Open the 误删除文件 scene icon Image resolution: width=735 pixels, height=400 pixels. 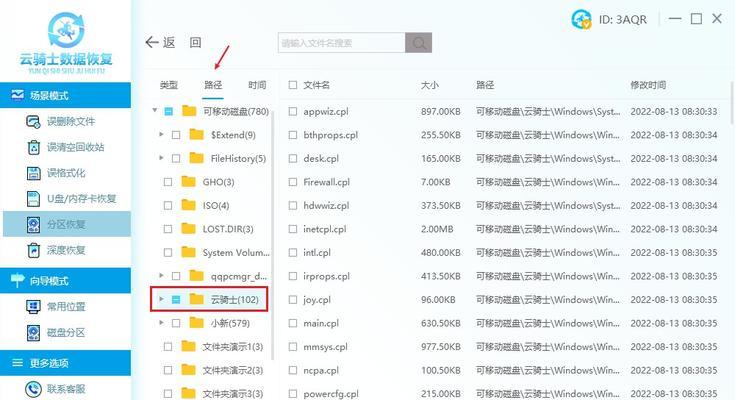(33, 122)
